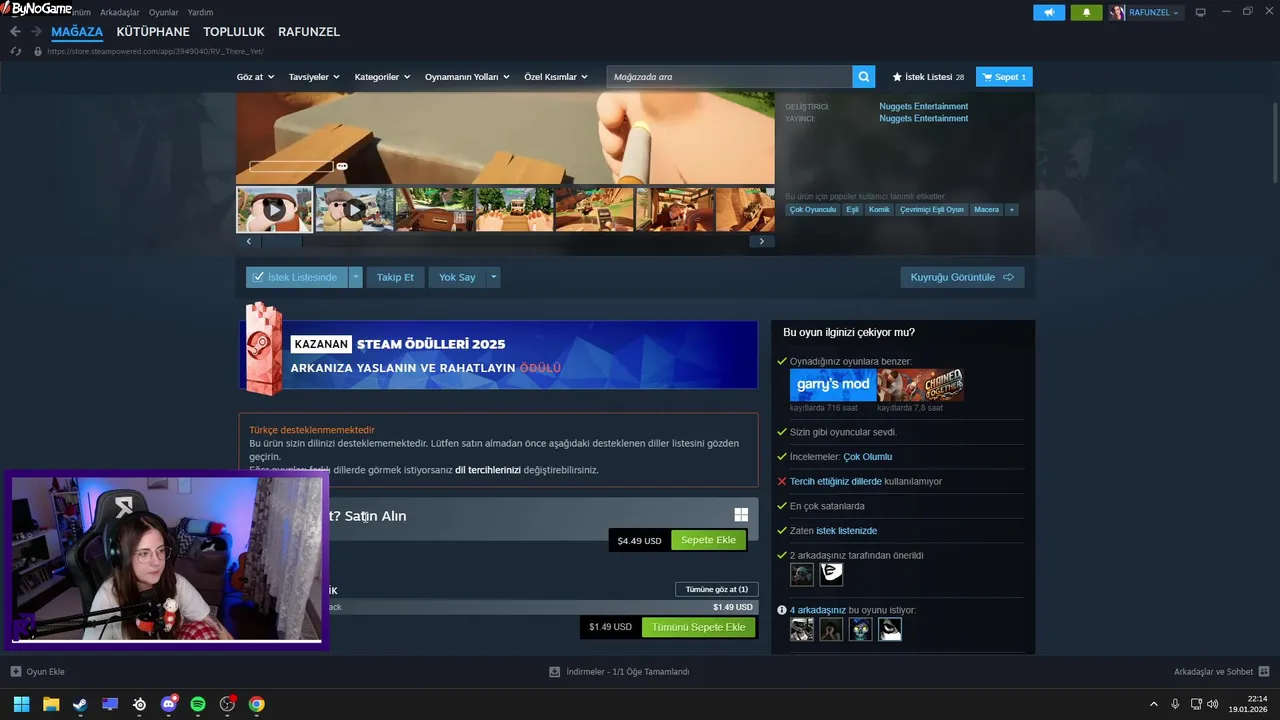Expand the Tavsiyeler dropdown
The height and width of the screenshot is (720, 1280).
[x=314, y=77]
